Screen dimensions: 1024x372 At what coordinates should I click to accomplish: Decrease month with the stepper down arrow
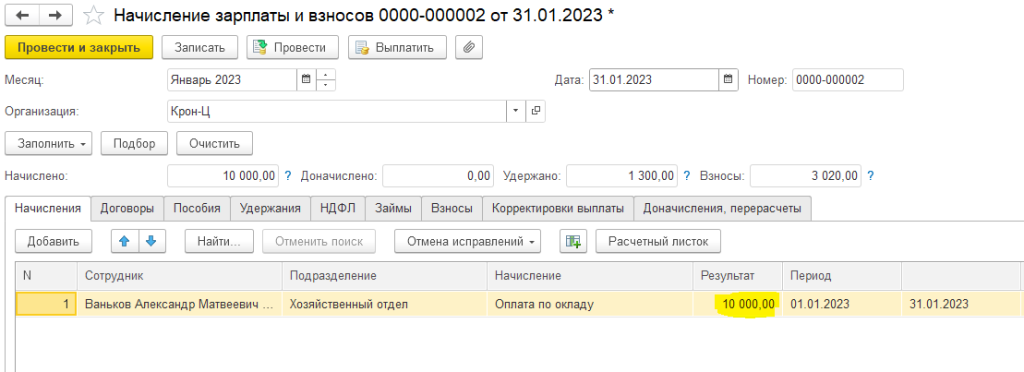tap(326, 86)
